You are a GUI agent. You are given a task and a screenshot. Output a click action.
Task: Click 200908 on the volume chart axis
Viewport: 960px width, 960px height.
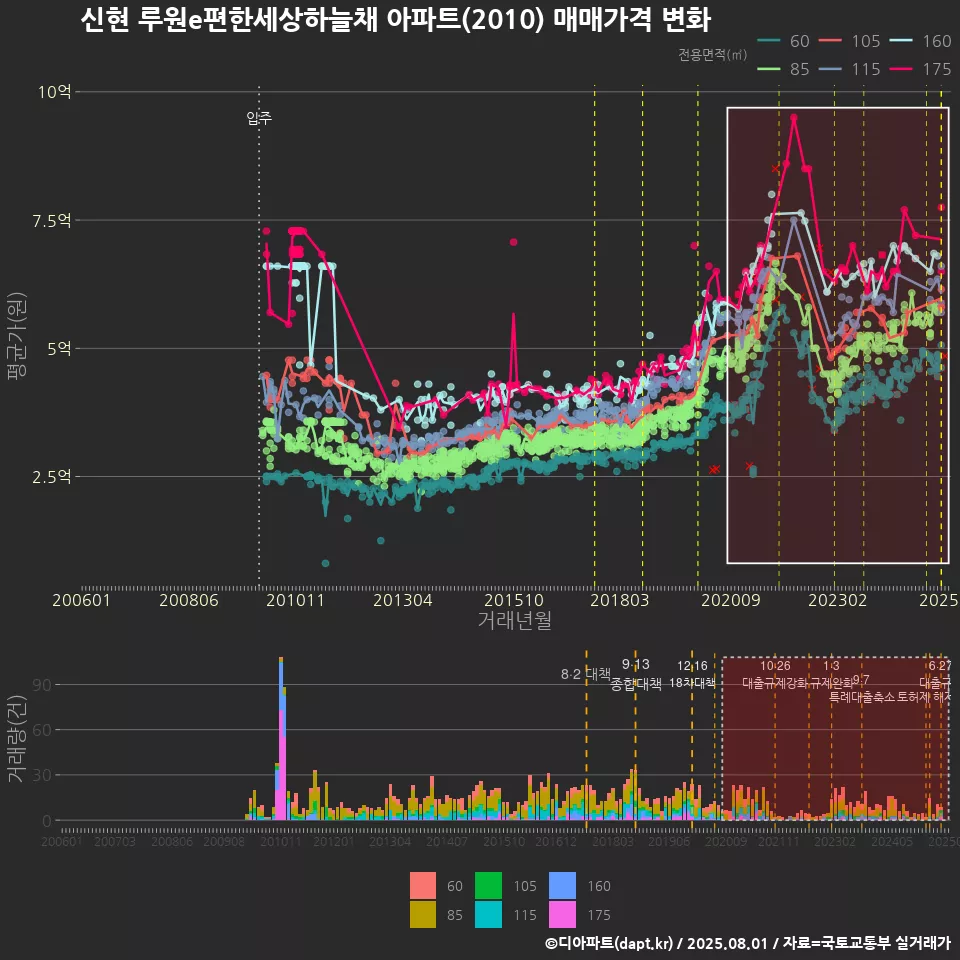click(224, 841)
